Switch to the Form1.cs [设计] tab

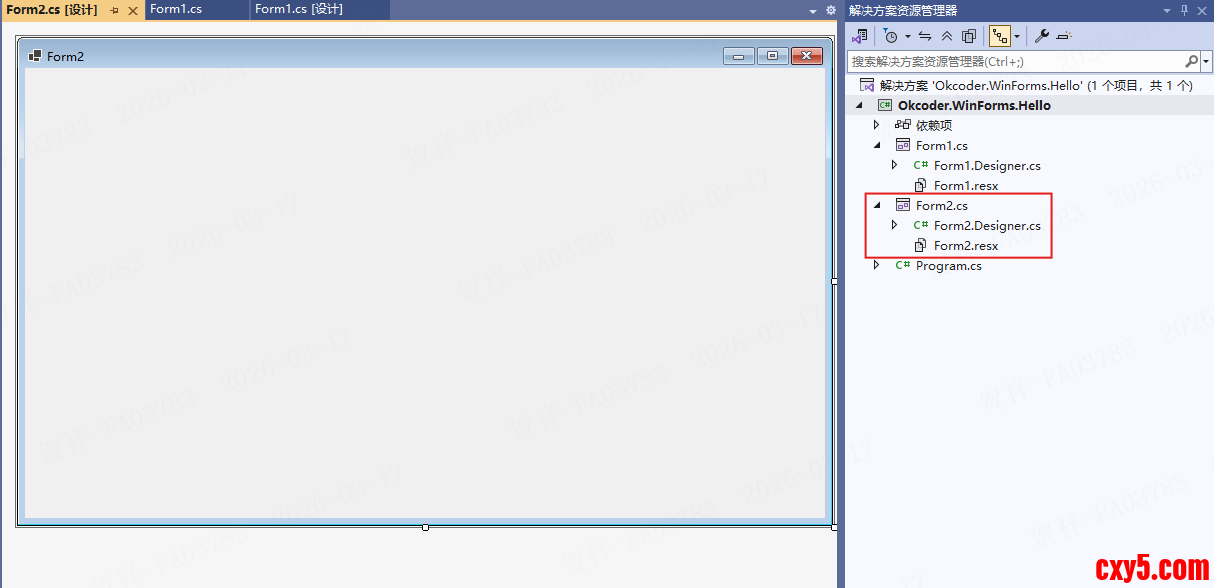click(x=299, y=9)
